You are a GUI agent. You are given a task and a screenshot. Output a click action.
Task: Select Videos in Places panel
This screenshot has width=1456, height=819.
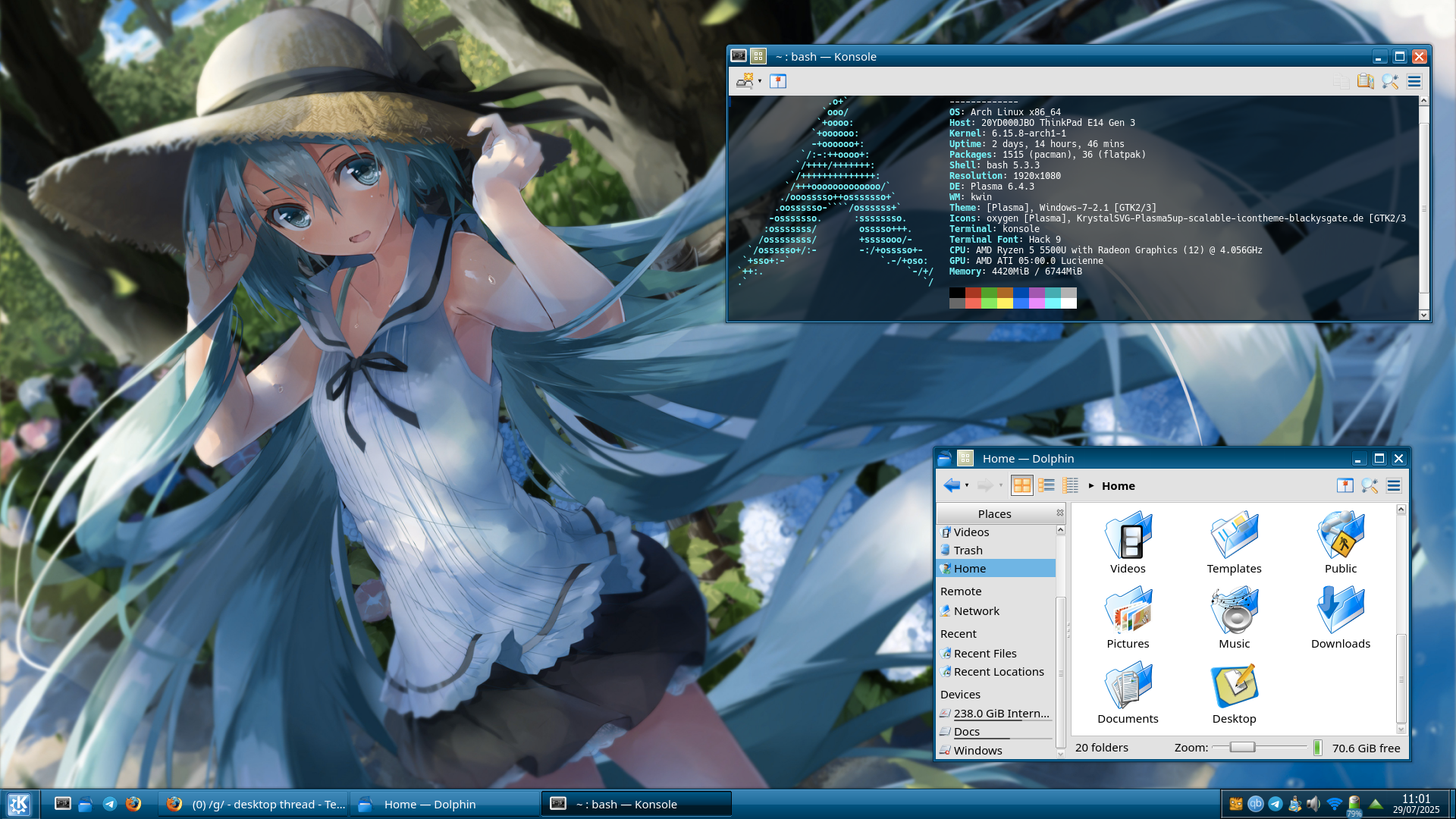point(996,532)
